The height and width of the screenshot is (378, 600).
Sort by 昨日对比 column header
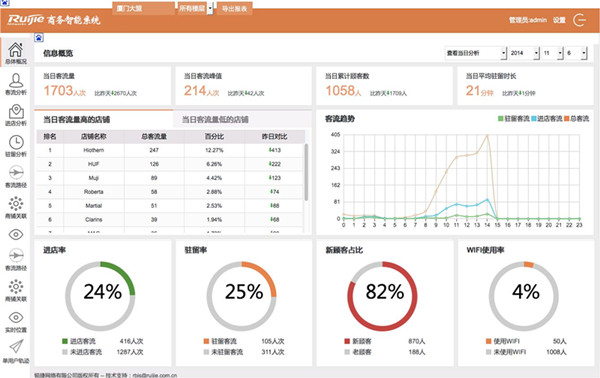click(x=274, y=136)
